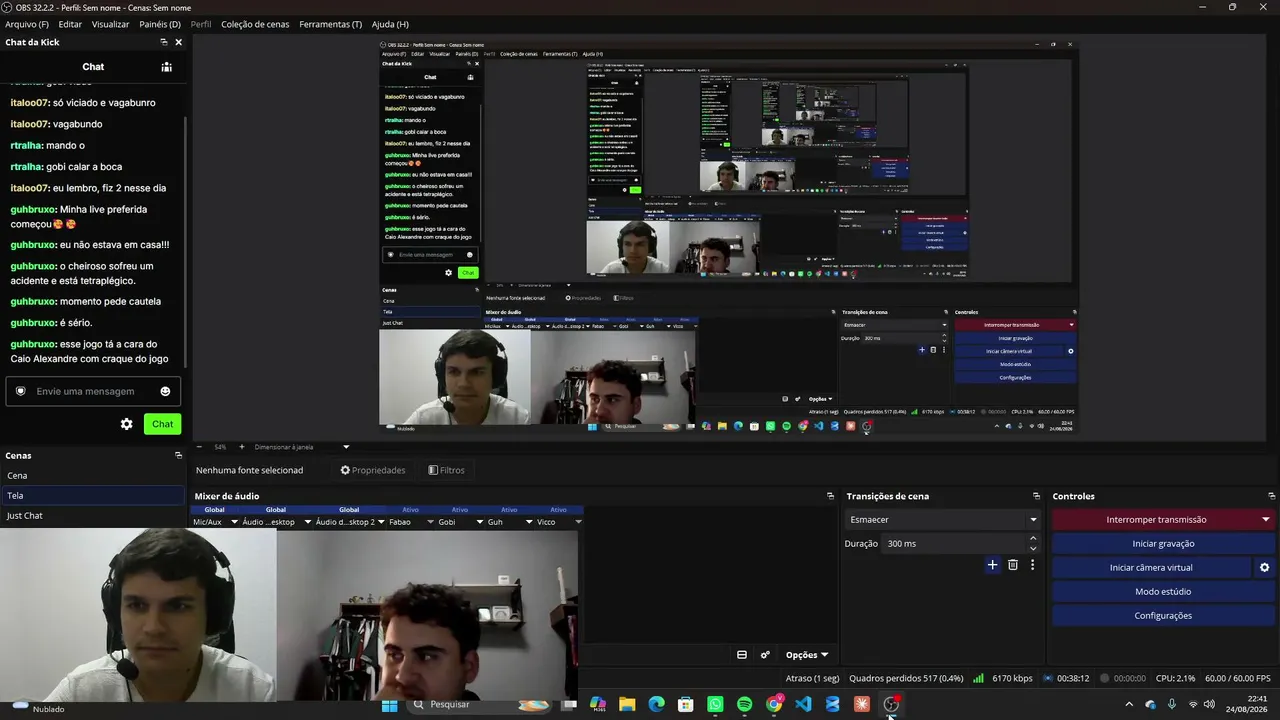Open stream button dropdown arrow

[x=1266, y=519]
